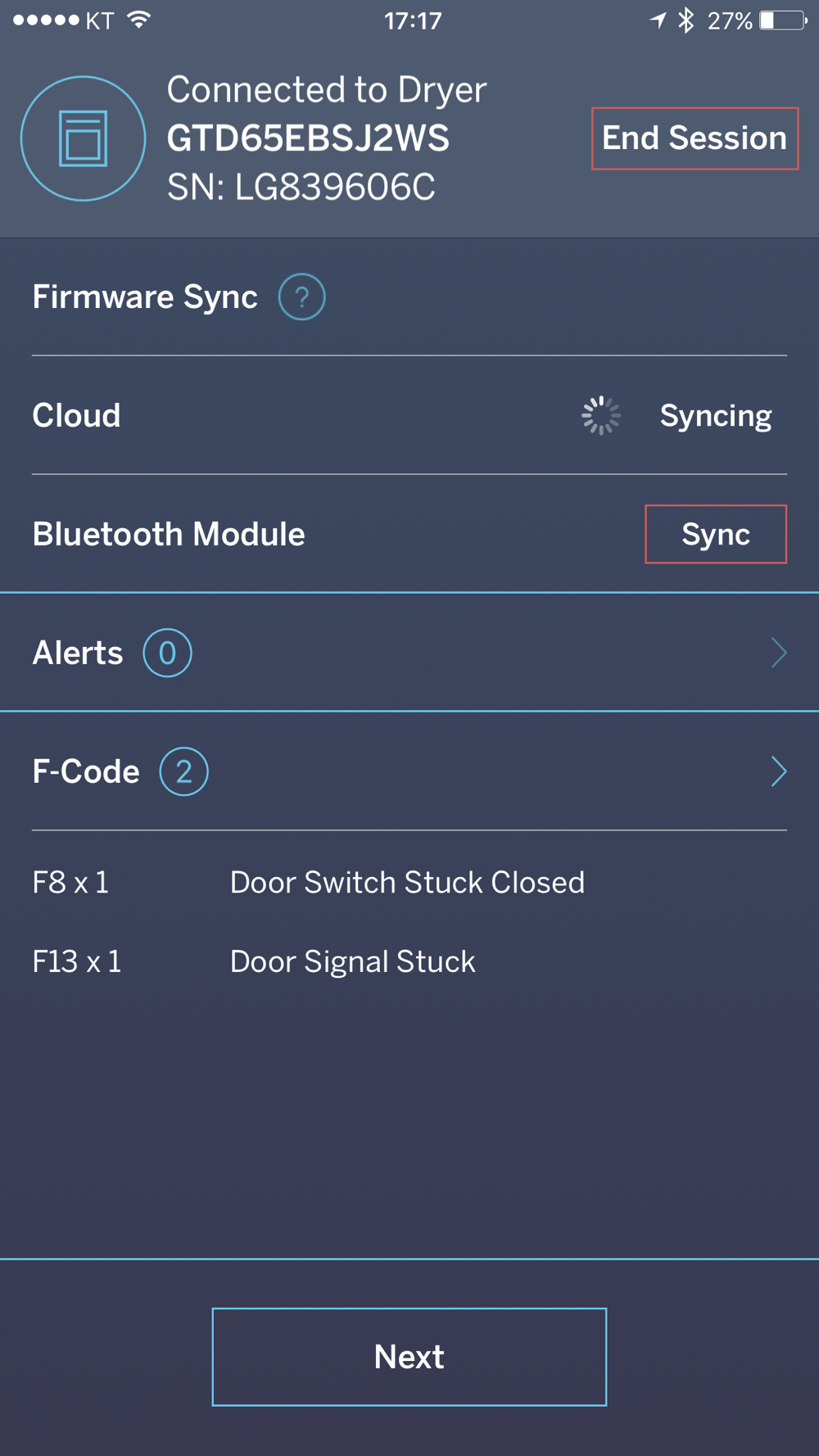Viewport: 819px width, 1456px height.
Task: Open the Alerts row
Action: pos(409,653)
